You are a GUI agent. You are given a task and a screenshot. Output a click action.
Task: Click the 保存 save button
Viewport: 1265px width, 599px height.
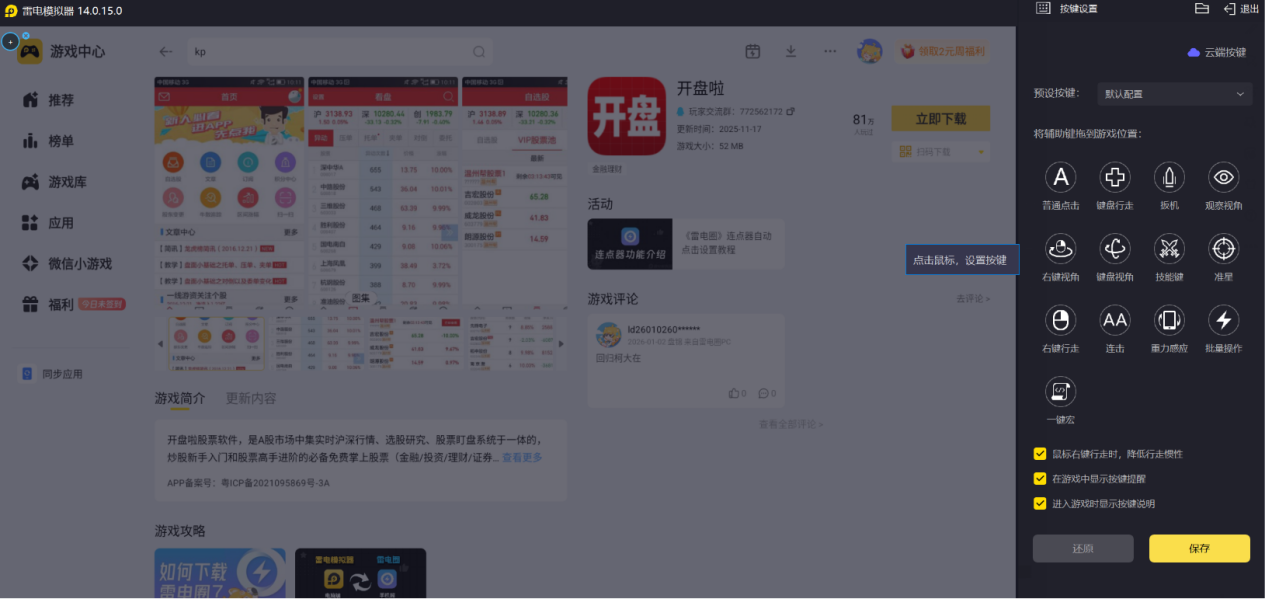(x=1199, y=548)
